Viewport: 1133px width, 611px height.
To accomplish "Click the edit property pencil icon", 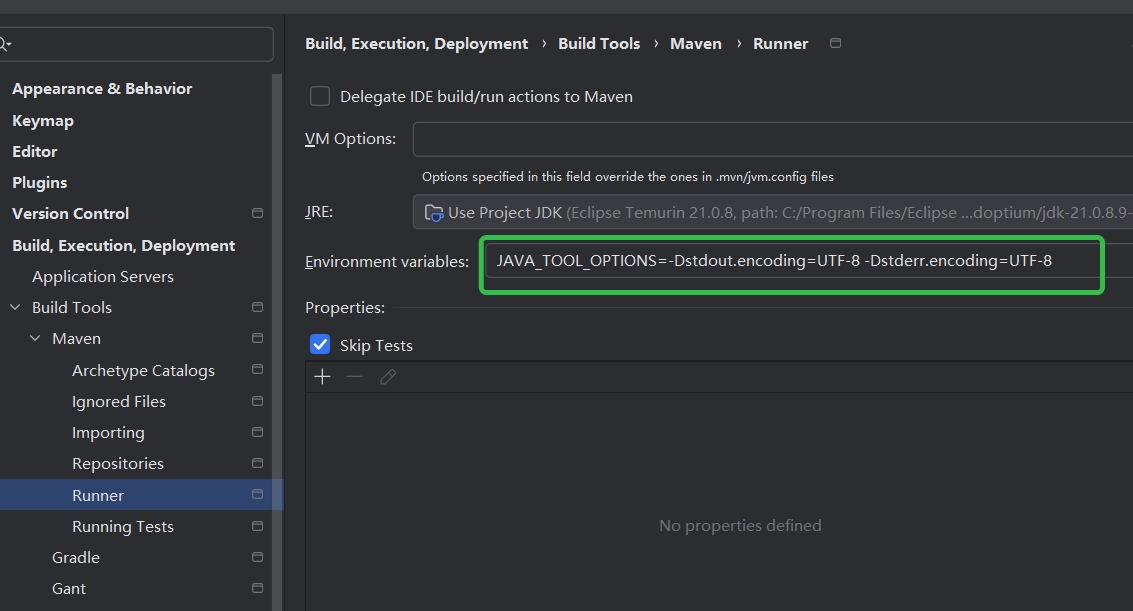I will pos(388,376).
